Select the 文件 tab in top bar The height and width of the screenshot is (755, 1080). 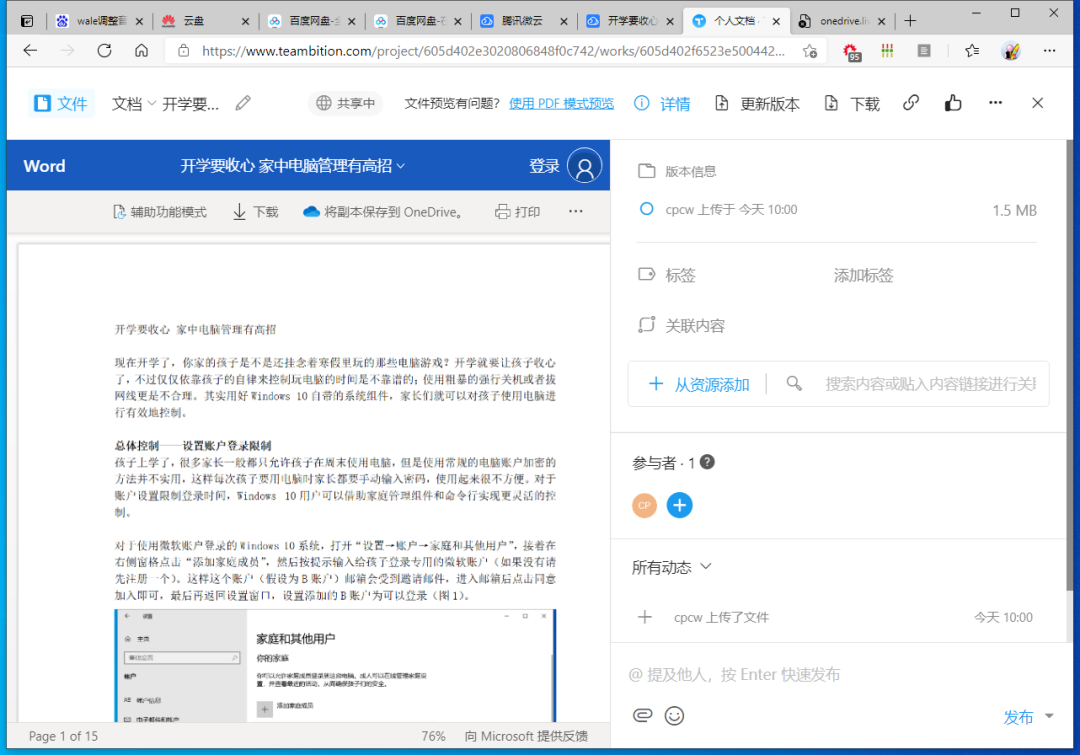coord(61,103)
